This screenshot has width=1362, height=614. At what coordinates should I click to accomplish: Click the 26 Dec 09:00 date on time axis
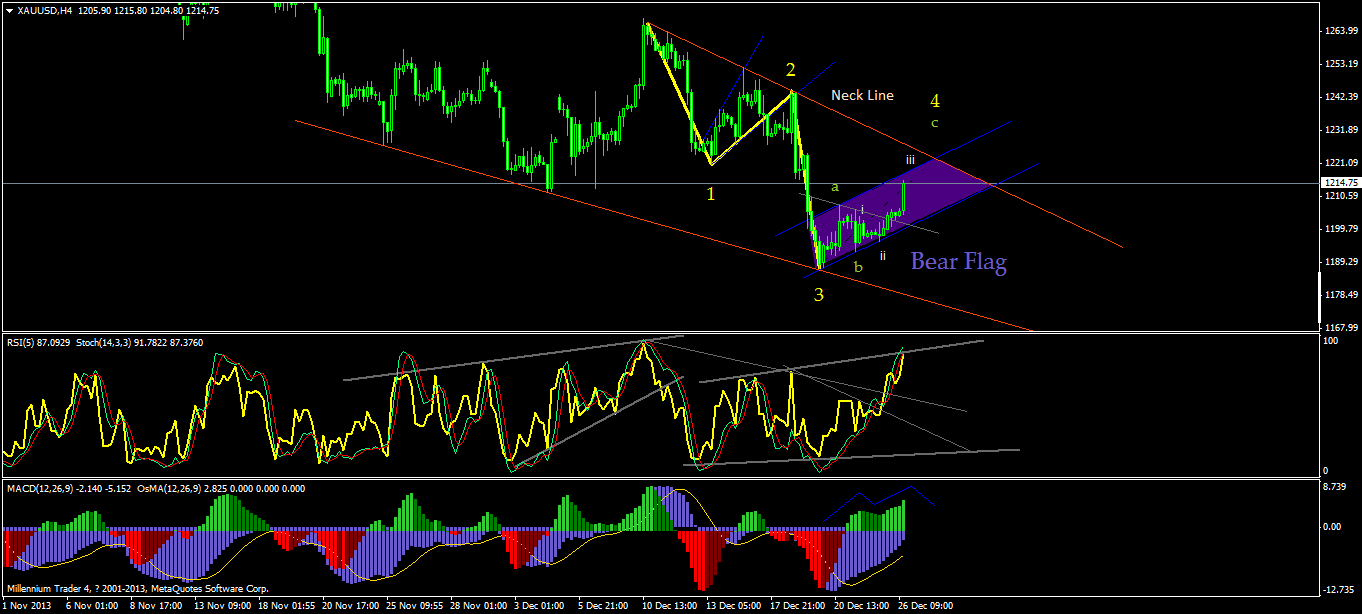[927, 605]
